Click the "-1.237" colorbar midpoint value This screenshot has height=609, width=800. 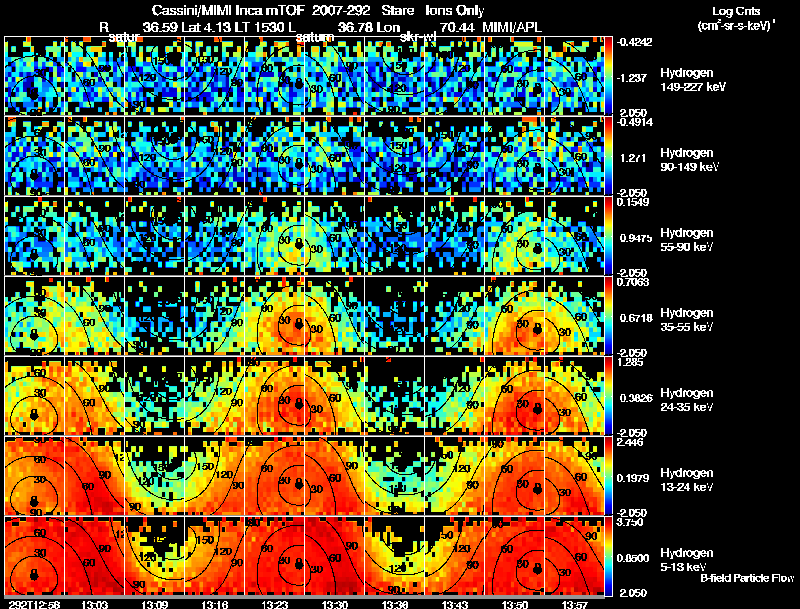632,78
